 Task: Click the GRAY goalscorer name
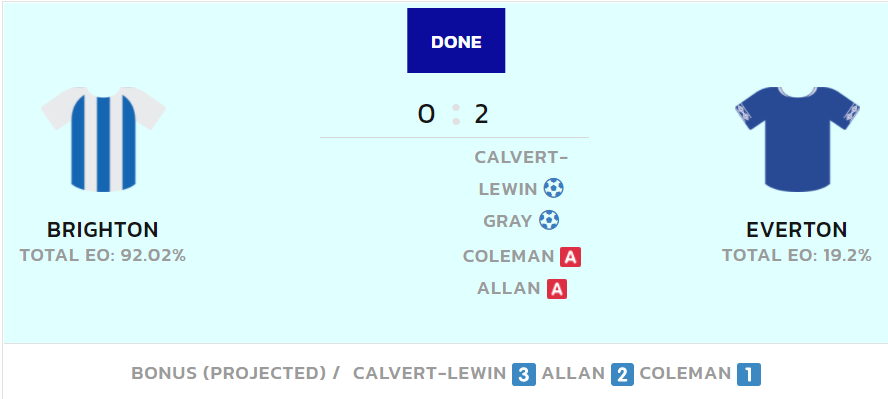pyautogui.click(x=507, y=221)
